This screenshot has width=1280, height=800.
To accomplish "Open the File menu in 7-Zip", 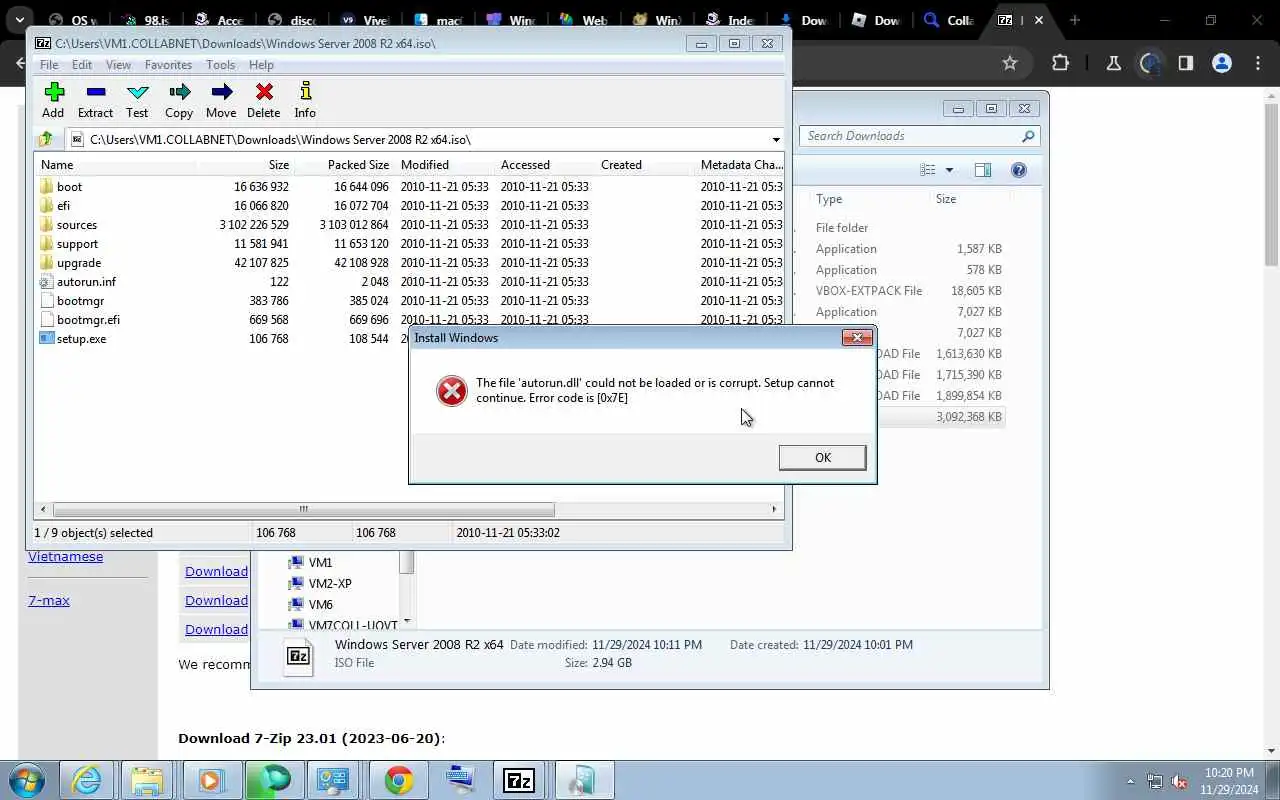I will [48, 65].
